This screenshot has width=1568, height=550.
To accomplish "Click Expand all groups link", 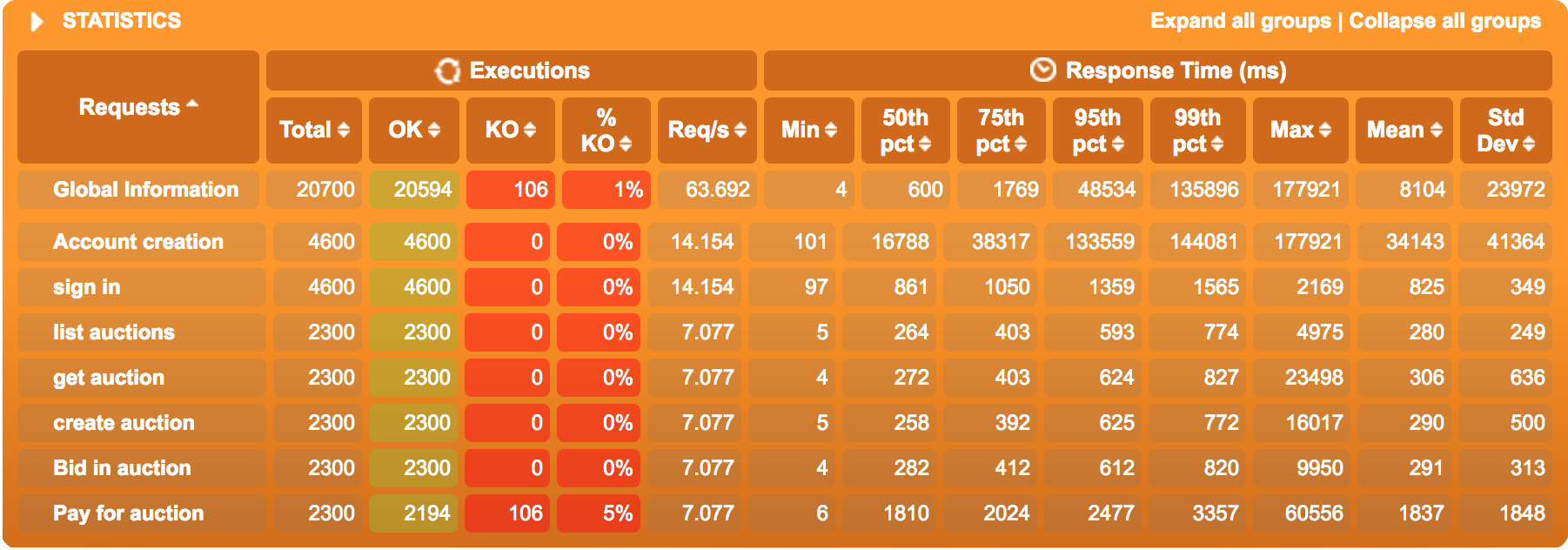I will 1240,21.
